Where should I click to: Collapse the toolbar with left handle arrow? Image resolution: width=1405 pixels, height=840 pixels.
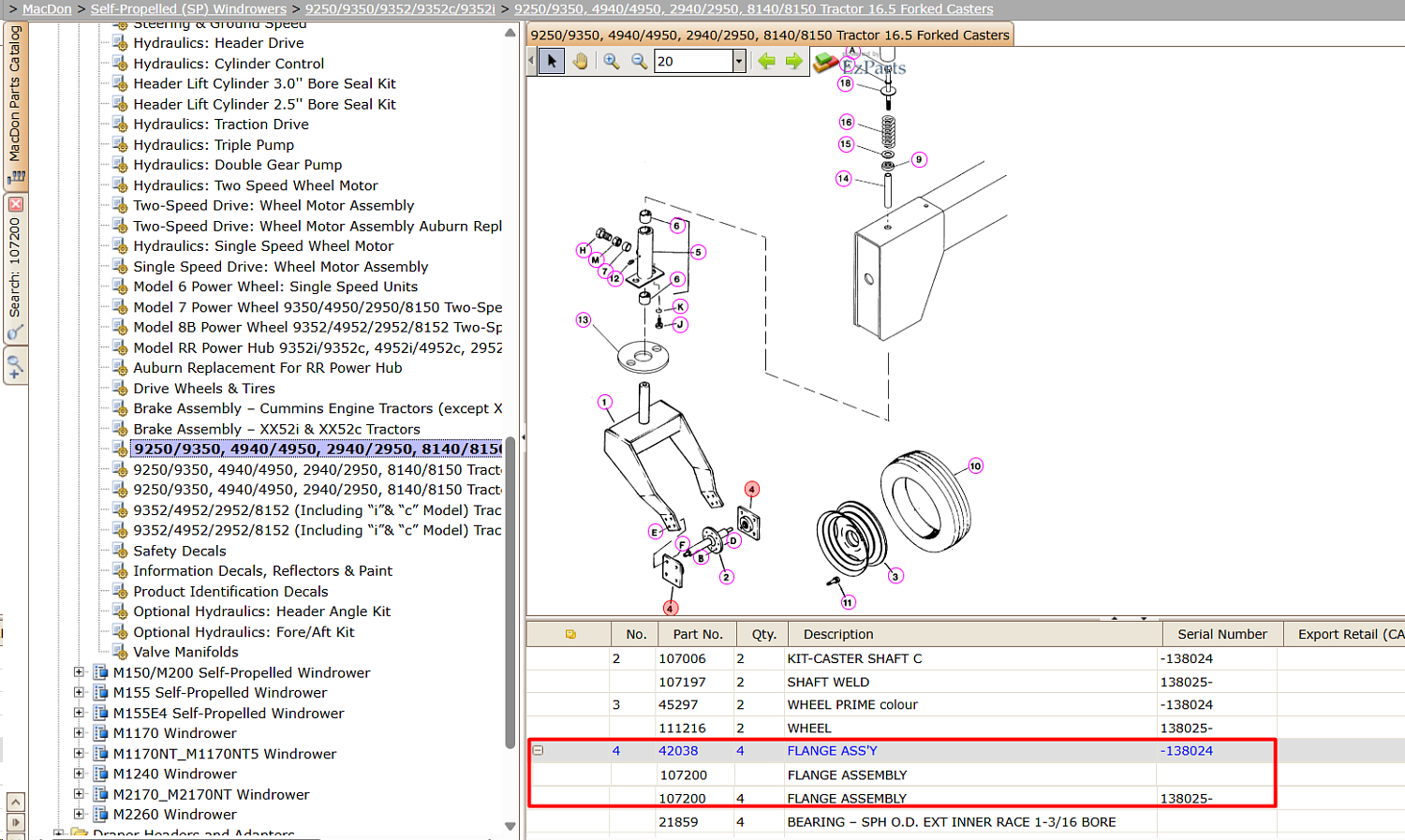(x=531, y=62)
